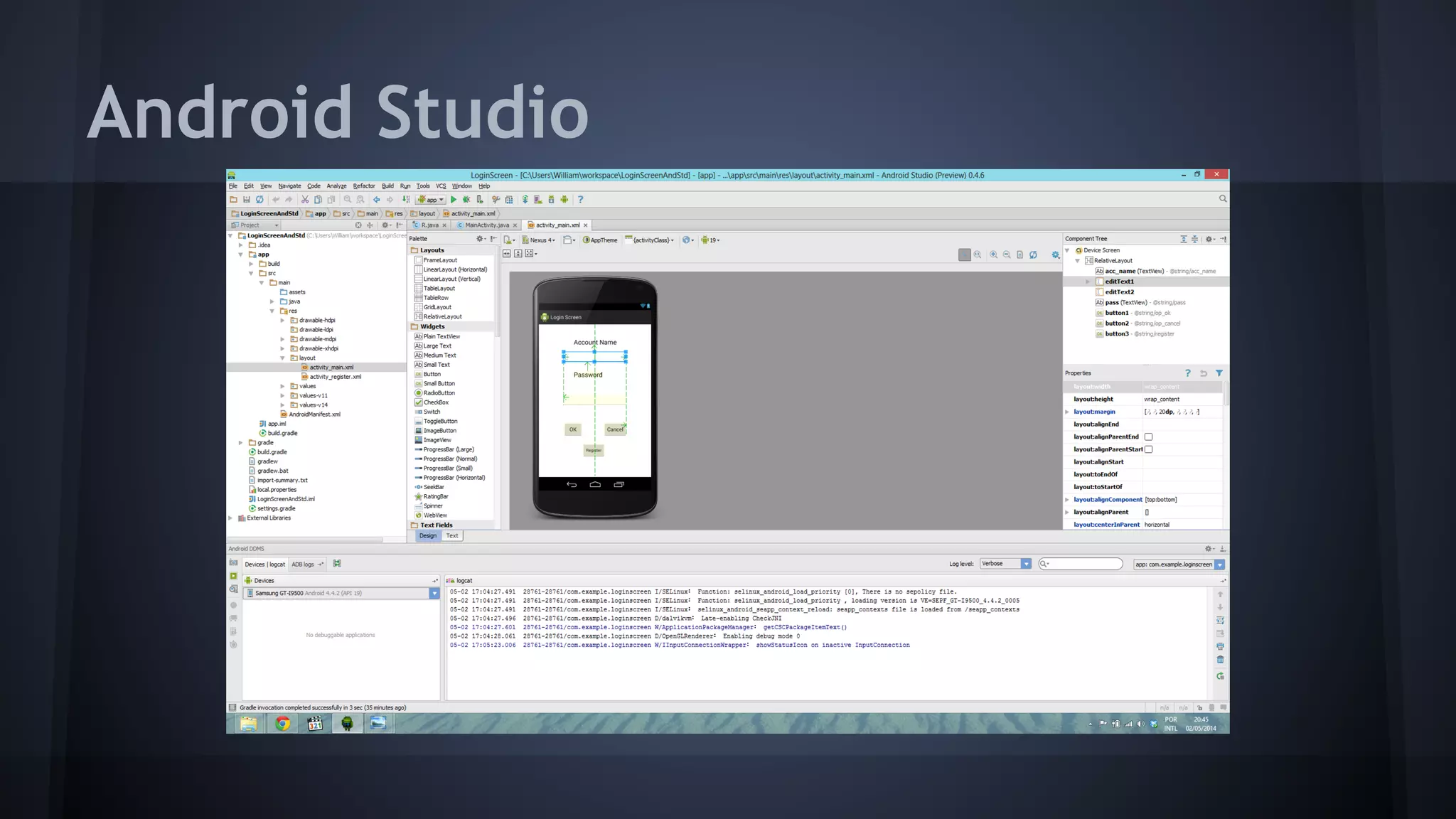Toggle the fit-to-screen button in the preview toolbar
Screen dimensions: 1456x819
(x=965, y=255)
